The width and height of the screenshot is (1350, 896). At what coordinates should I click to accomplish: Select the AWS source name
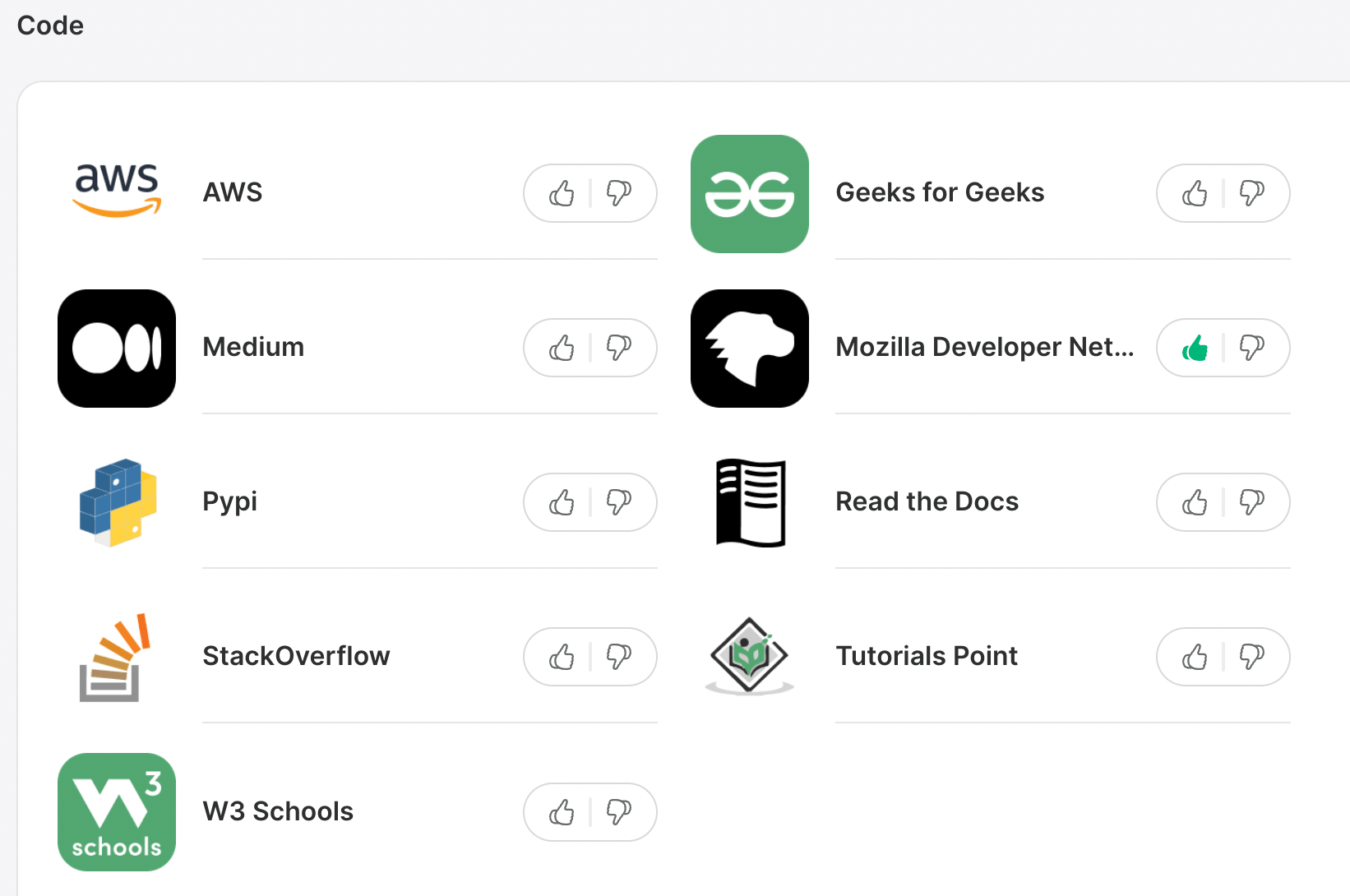pyautogui.click(x=233, y=192)
